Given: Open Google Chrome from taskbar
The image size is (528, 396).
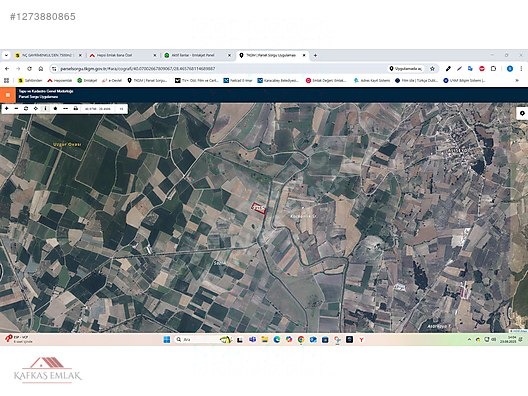Looking at the screenshot, I should coord(301,340).
